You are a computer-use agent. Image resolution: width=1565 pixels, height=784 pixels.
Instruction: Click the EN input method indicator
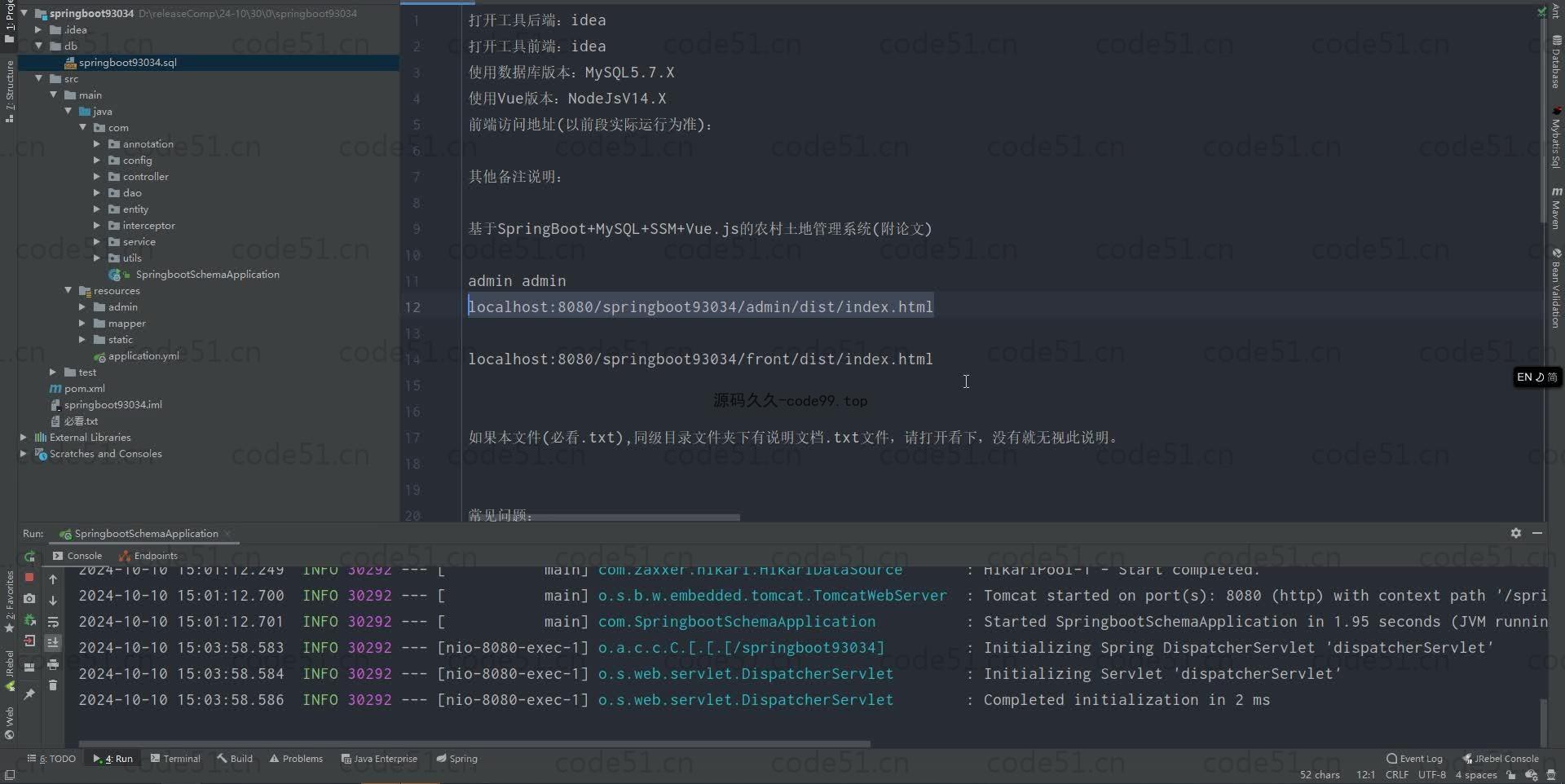tap(1537, 377)
